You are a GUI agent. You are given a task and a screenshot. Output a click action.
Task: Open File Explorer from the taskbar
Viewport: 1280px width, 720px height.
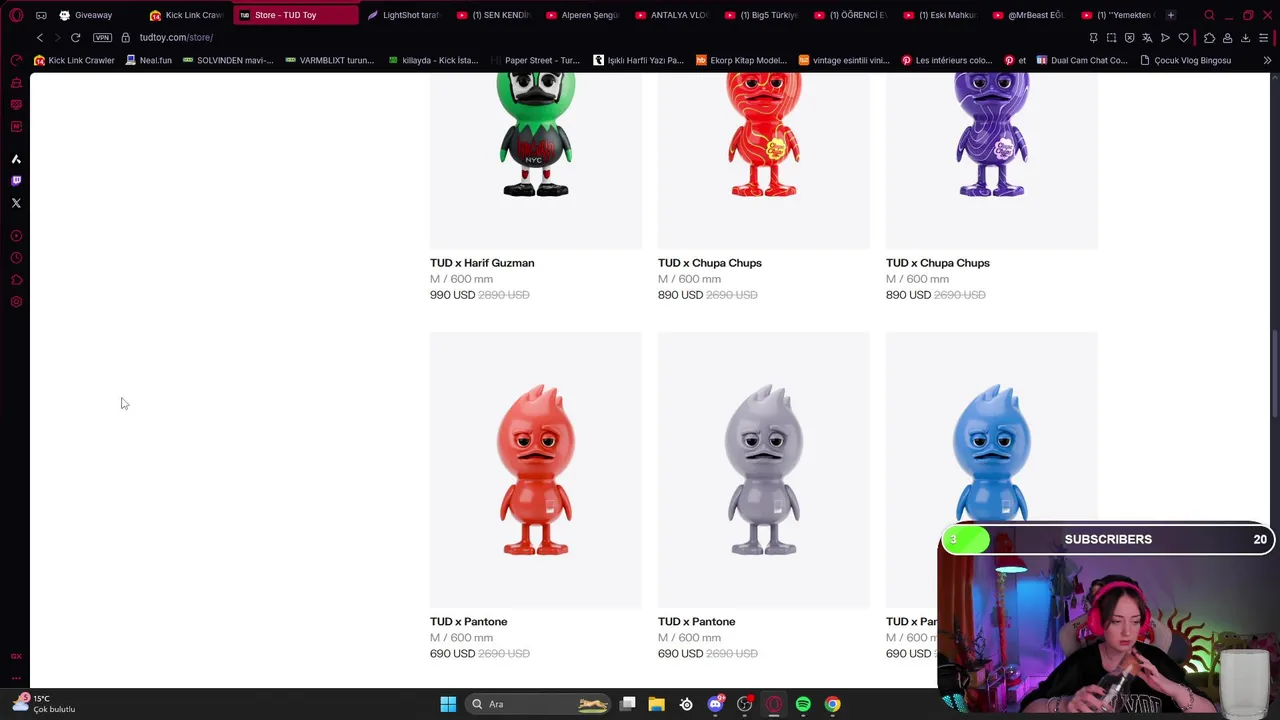pyautogui.click(x=656, y=704)
